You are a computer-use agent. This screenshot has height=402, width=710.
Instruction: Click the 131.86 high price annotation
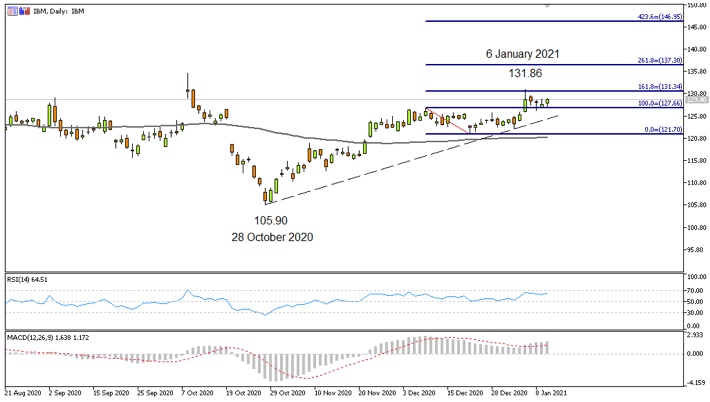coord(525,73)
